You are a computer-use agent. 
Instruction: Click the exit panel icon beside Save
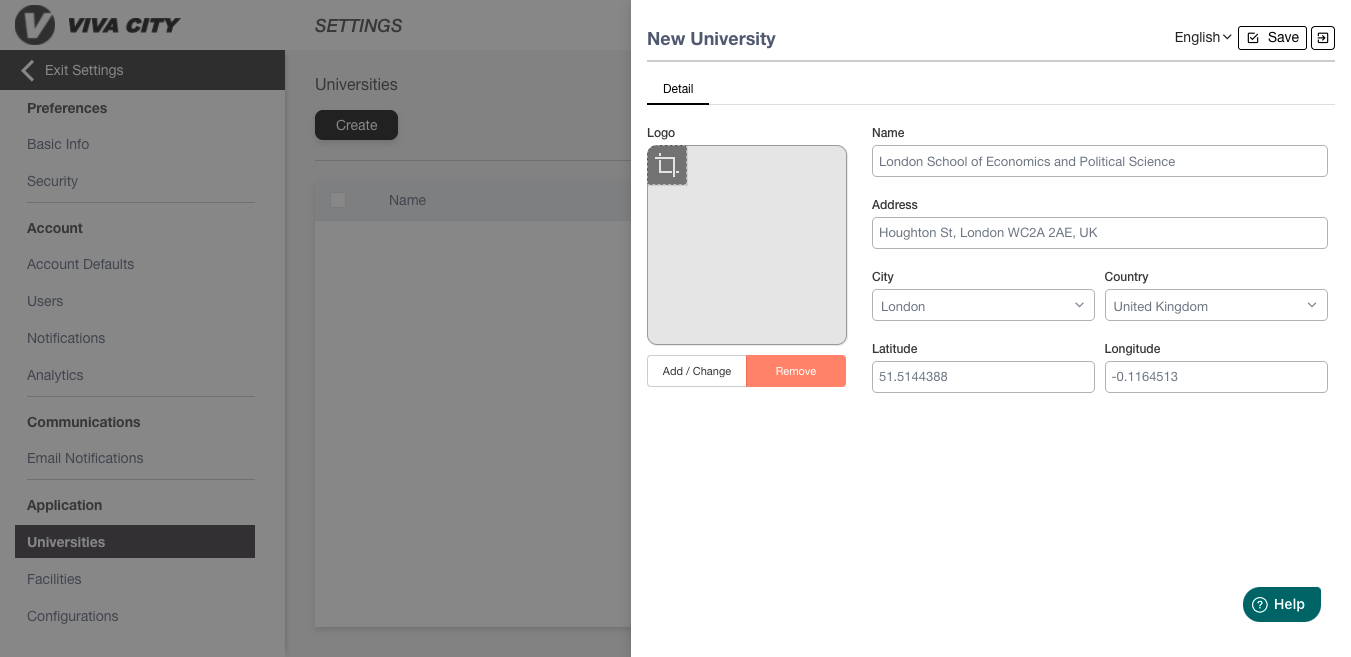coord(1323,38)
